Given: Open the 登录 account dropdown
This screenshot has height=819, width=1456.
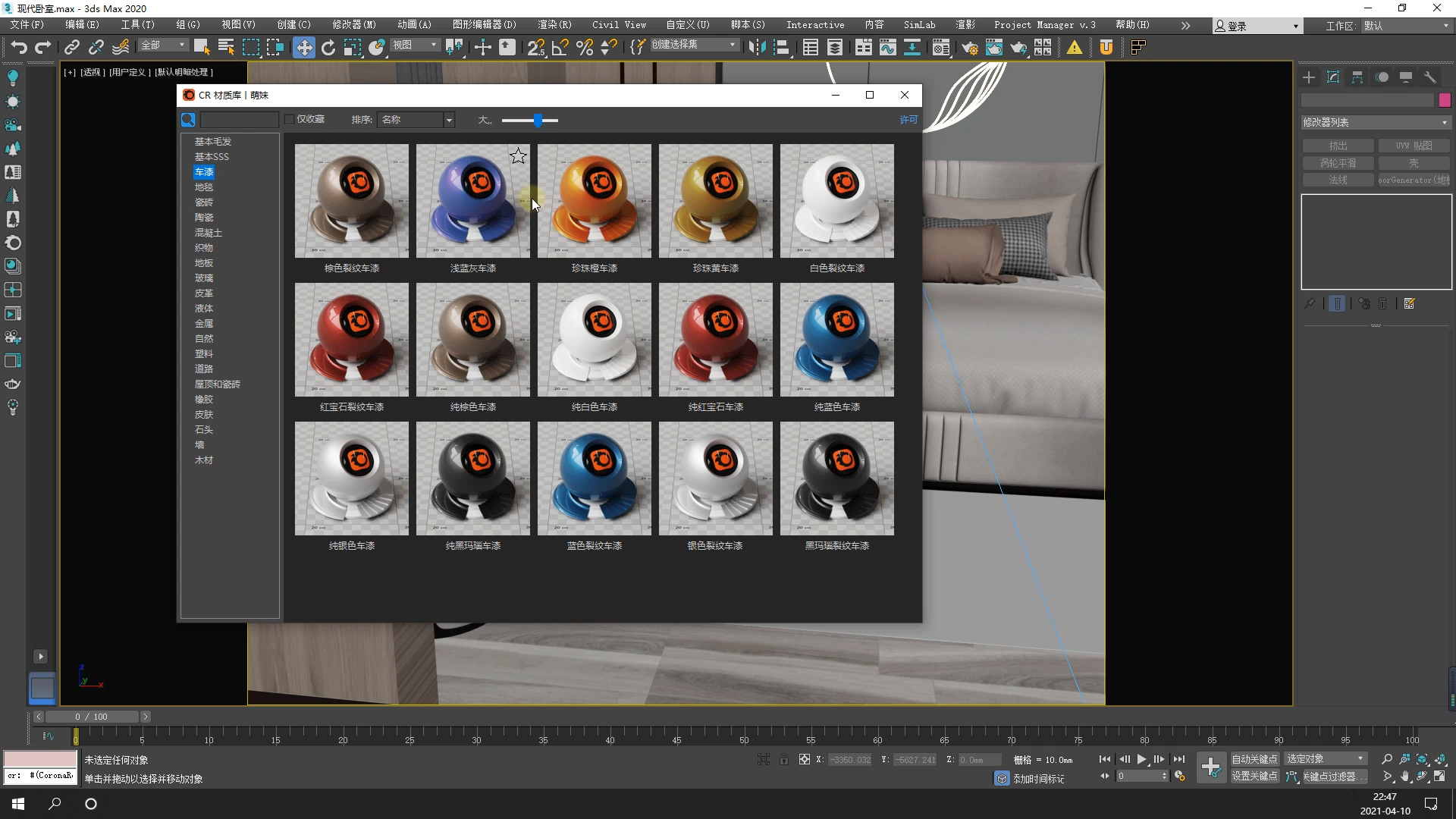Looking at the screenshot, I should 1257,26.
